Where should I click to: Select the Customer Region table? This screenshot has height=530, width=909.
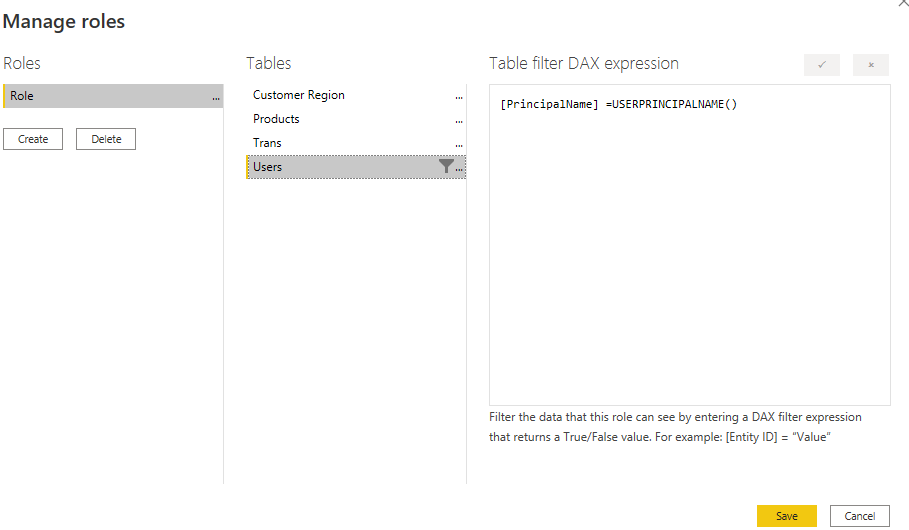point(356,95)
